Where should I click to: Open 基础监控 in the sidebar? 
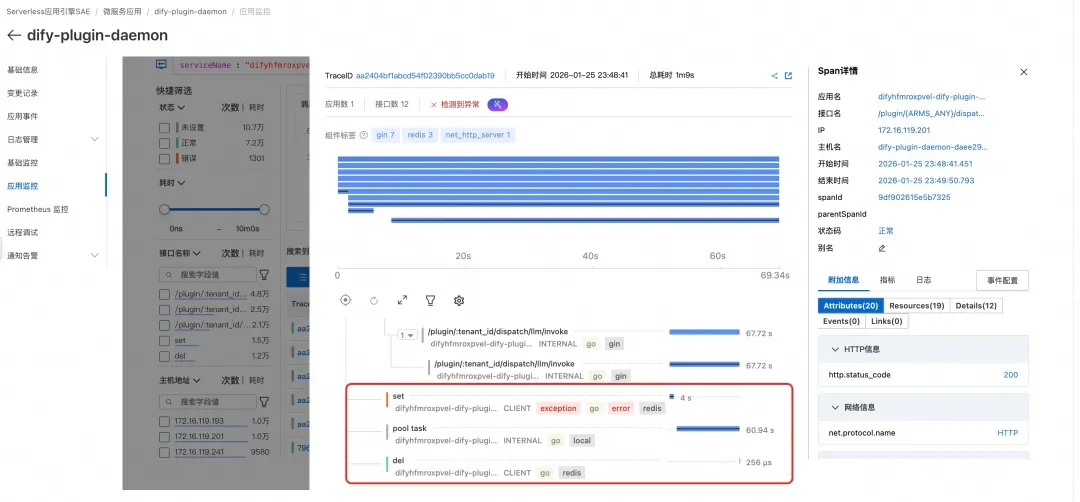point(23,163)
